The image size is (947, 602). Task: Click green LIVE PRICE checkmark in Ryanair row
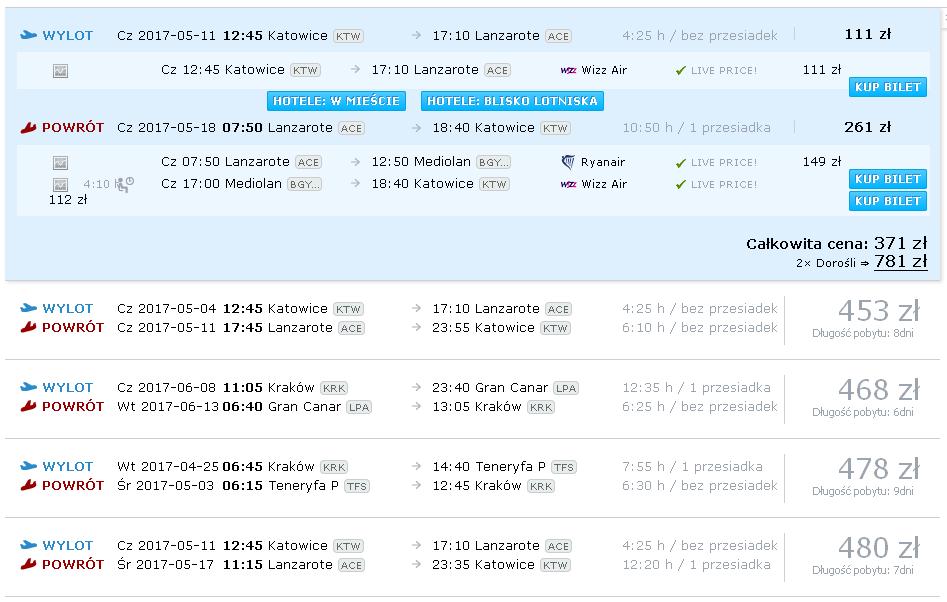(681, 163)
